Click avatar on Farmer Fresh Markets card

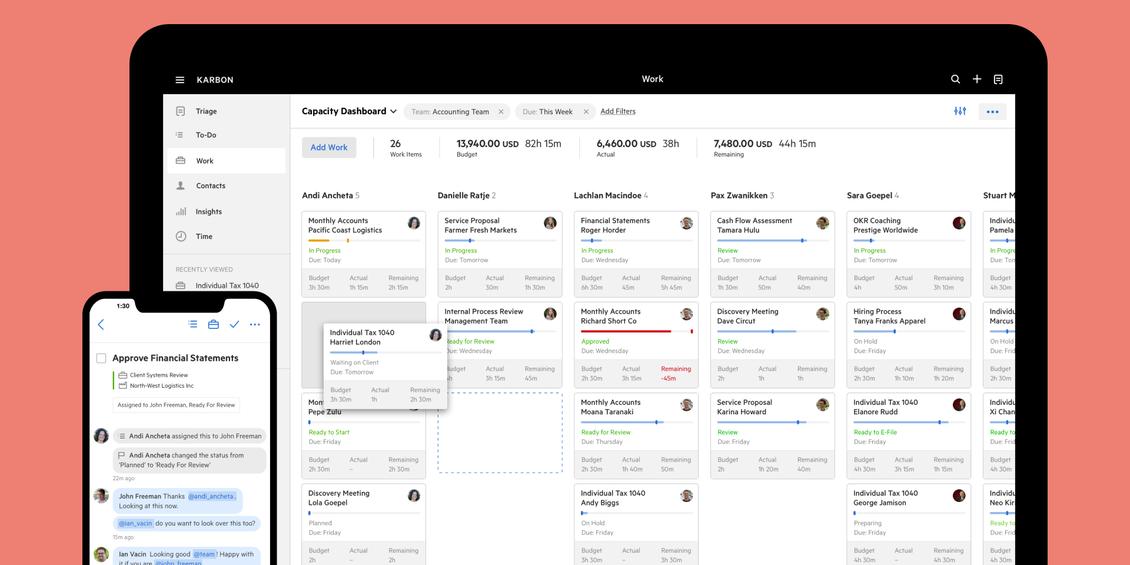550,223
